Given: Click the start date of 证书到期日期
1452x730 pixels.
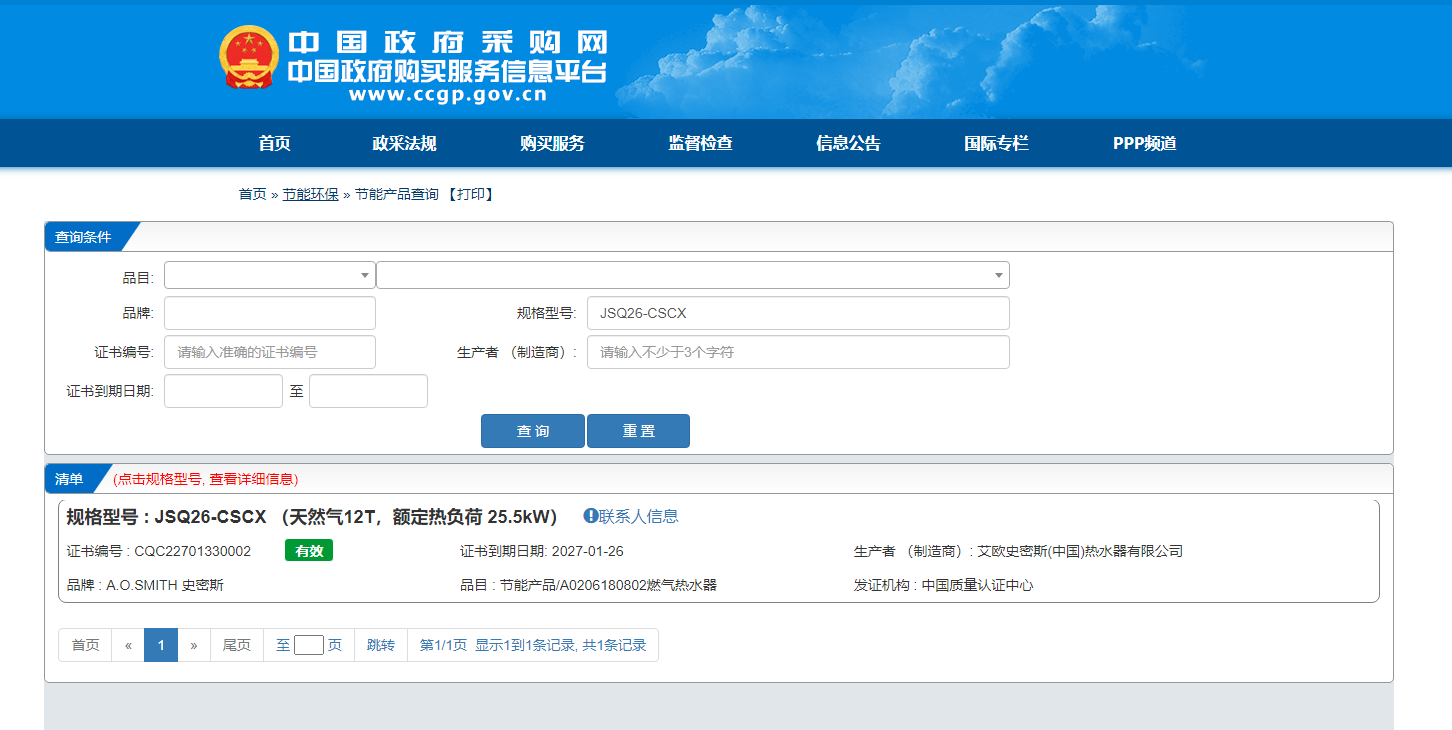Looking at the screenshot, I should pos(223,391).
